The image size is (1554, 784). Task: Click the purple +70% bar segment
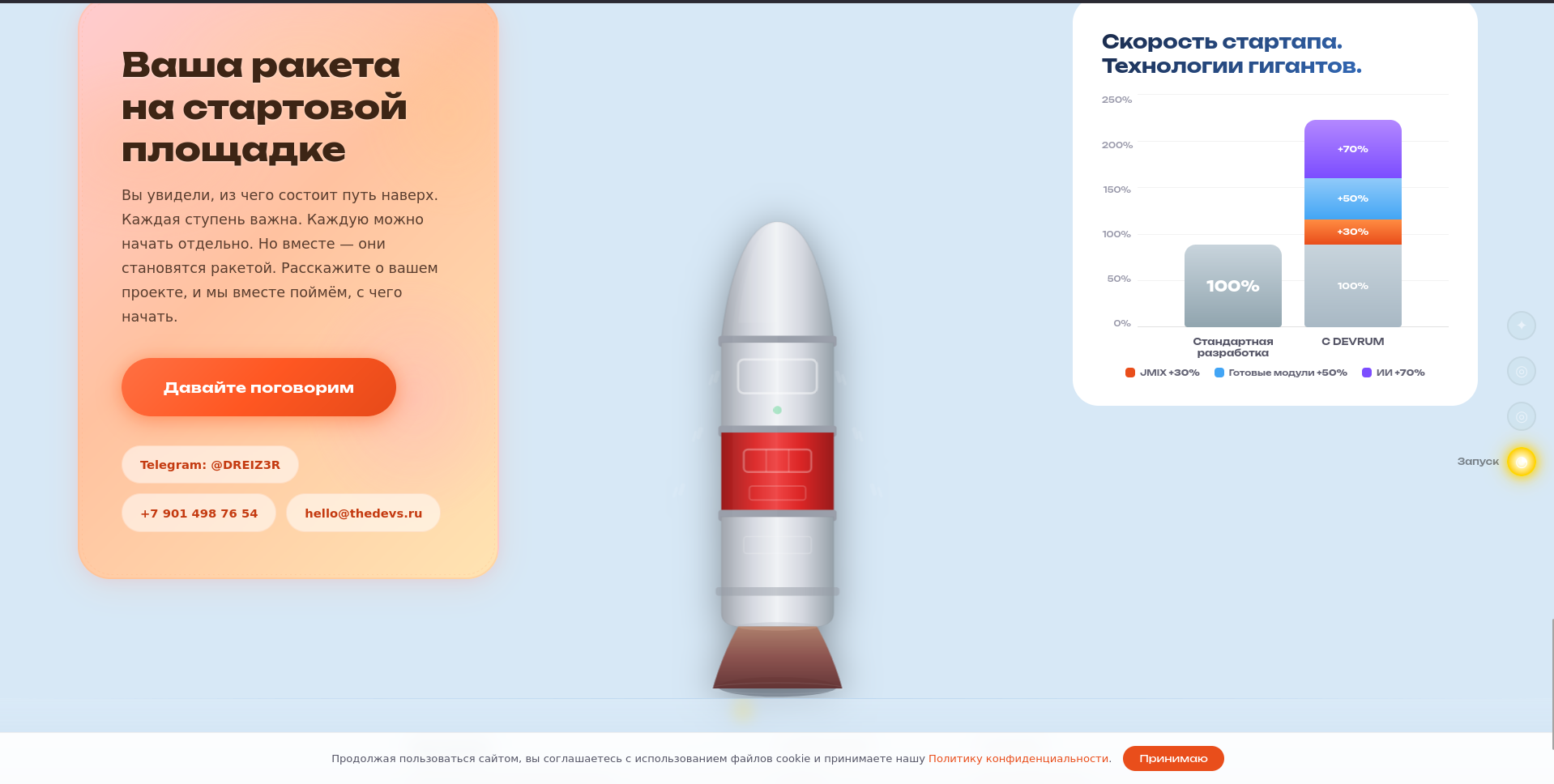(1352, 149)
